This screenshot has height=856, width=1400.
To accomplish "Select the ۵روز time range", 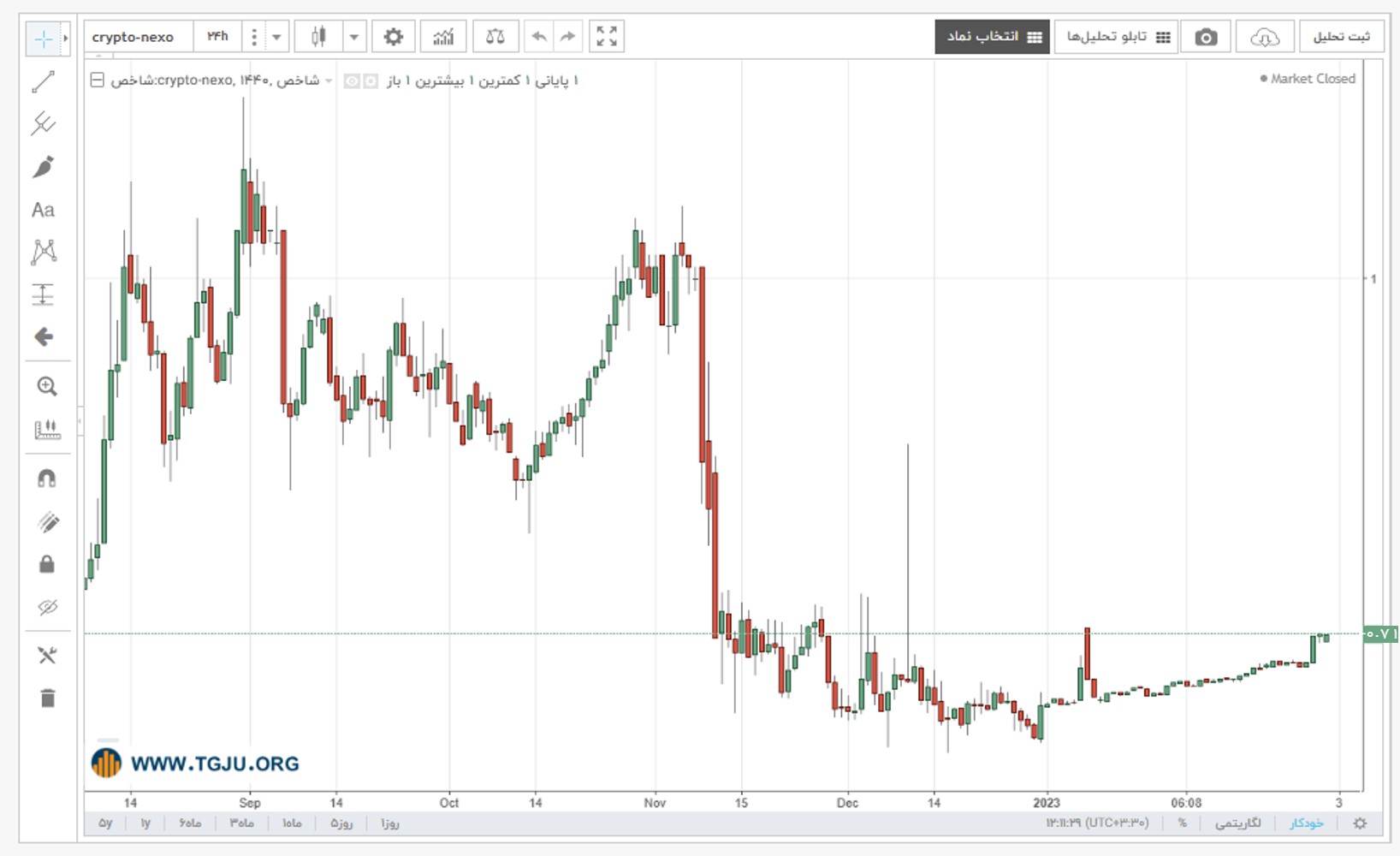I will [x=341, y=823].
